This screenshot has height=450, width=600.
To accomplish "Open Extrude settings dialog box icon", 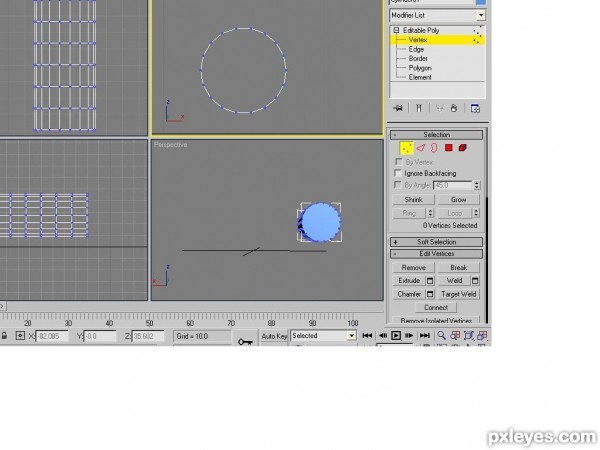I will point(430,281).
